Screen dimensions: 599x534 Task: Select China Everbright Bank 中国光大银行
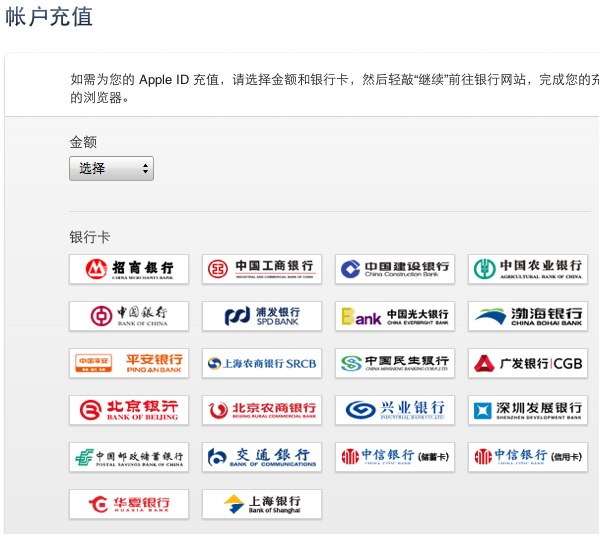coord(395,316)
